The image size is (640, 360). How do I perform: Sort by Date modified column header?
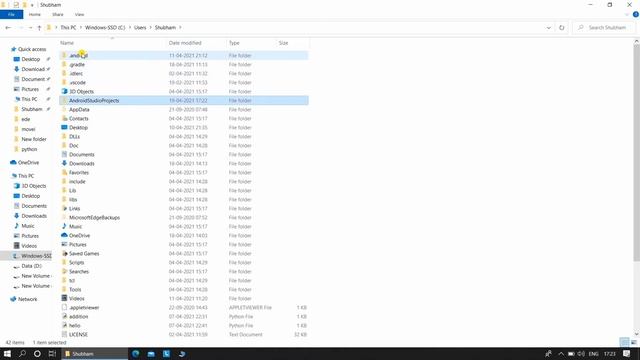(185, 43)
